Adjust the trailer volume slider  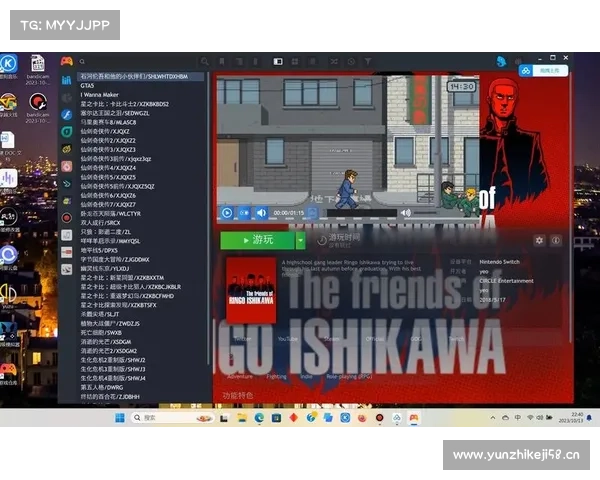pyautogui.click(x=426, y=212)
